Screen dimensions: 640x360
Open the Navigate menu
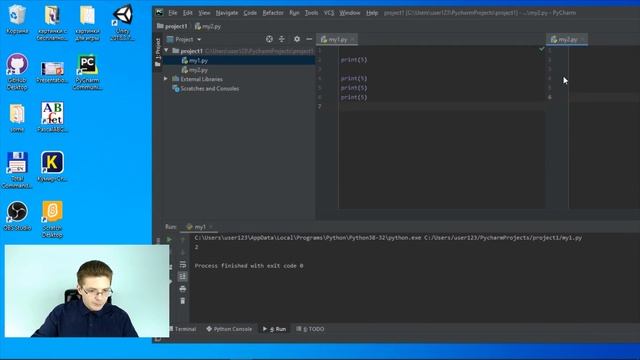click(227, 13)
